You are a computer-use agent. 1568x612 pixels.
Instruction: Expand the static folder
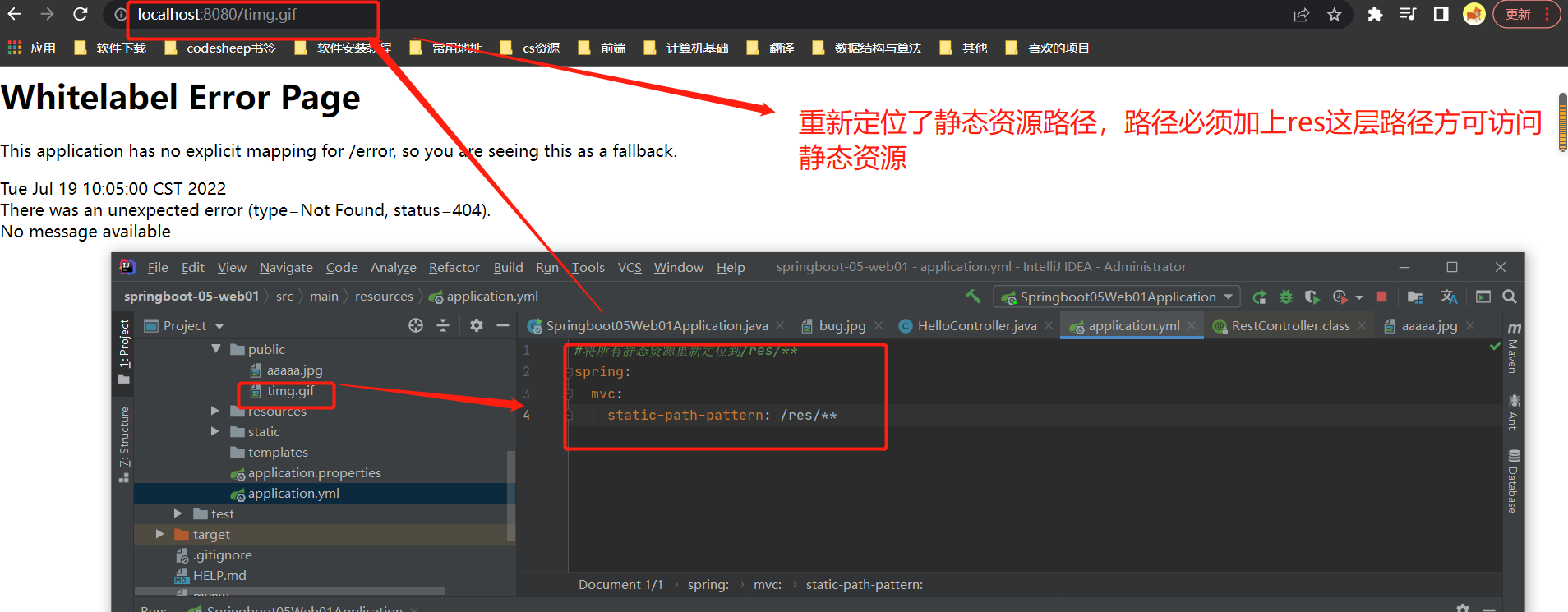tap(215, 431)
